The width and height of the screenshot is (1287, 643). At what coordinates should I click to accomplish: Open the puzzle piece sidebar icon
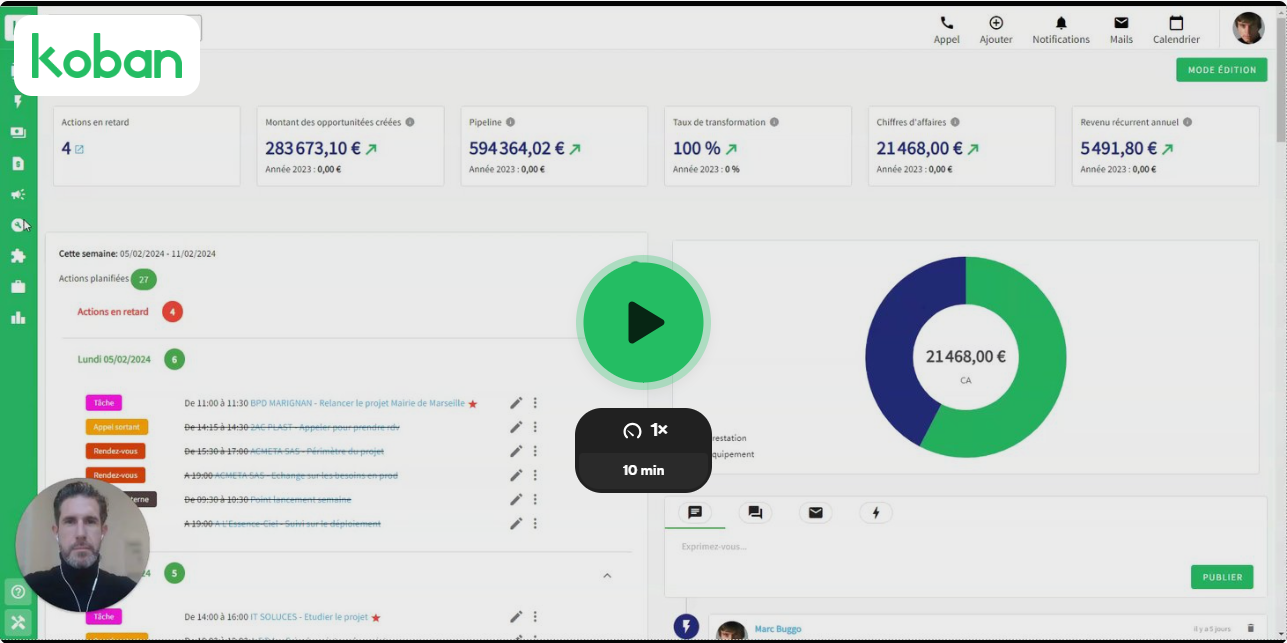point(18,256)
